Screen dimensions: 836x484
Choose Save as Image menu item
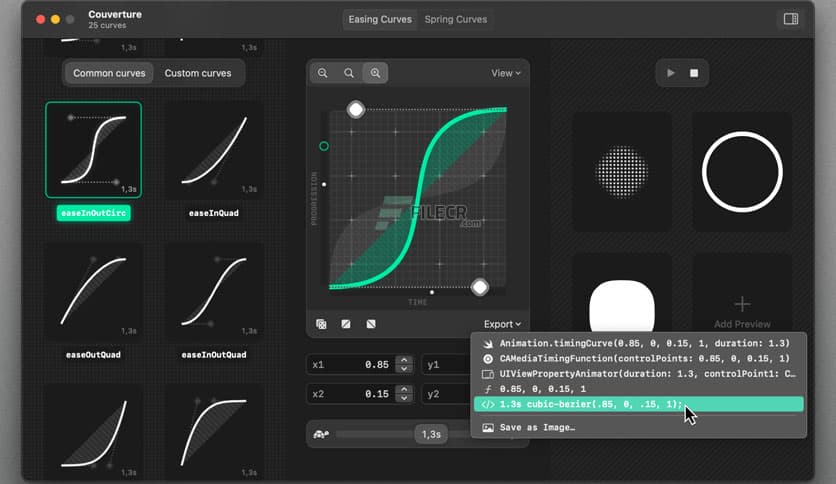[638, 427]
